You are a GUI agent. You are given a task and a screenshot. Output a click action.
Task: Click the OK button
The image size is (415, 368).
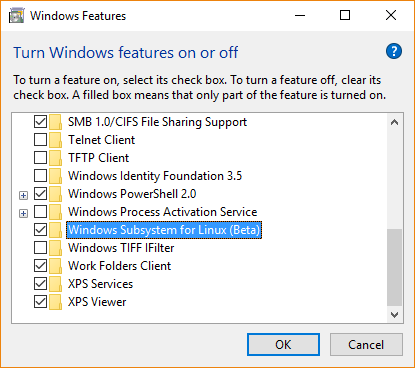tap(283, 344)
